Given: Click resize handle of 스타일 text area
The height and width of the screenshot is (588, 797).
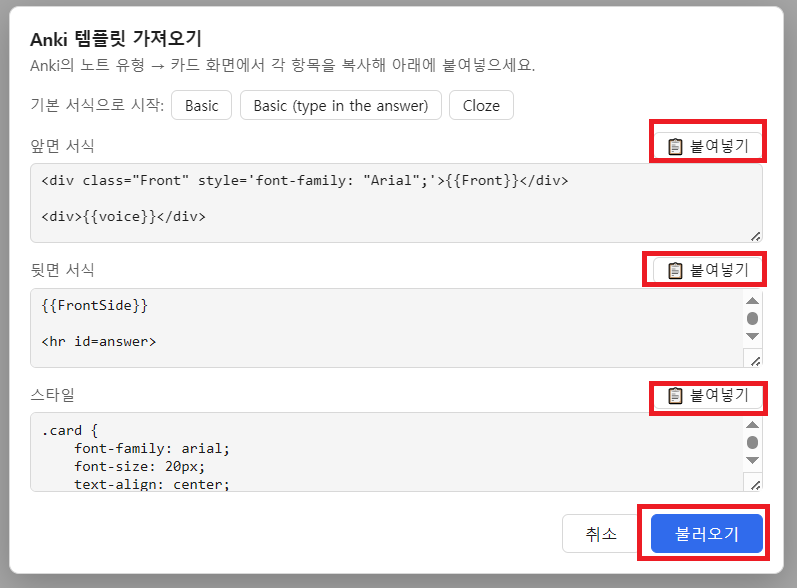Looking at the screenshot, I should pos(756,485).
